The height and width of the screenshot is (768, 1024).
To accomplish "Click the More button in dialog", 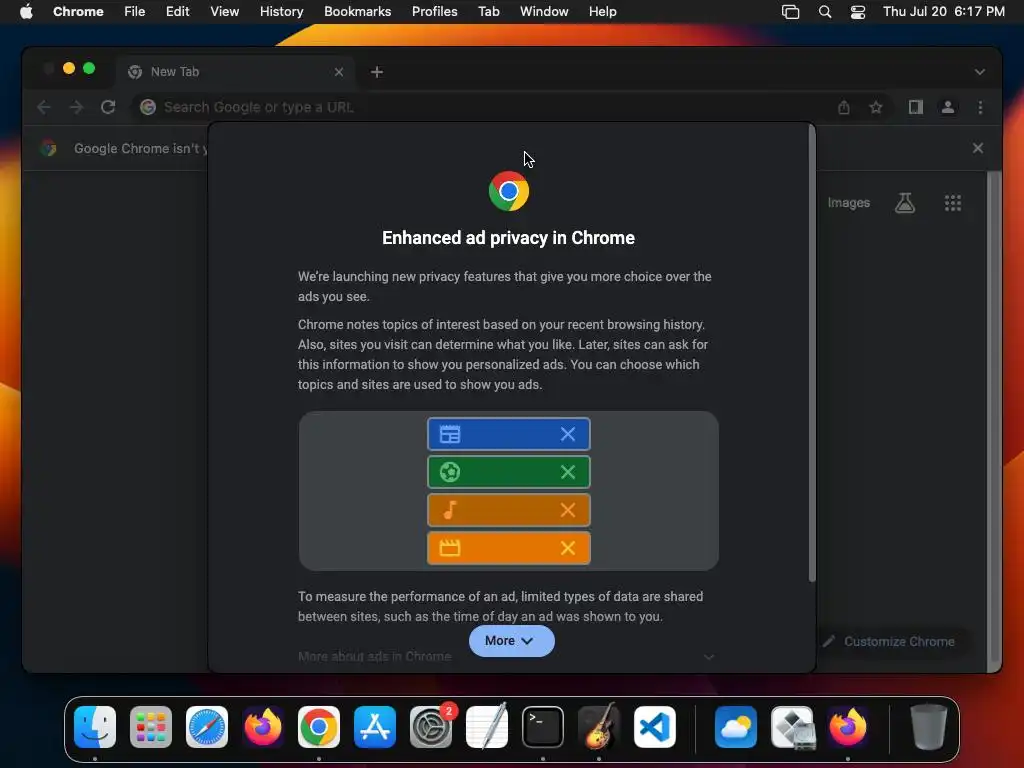I will (x=511, y=641).
